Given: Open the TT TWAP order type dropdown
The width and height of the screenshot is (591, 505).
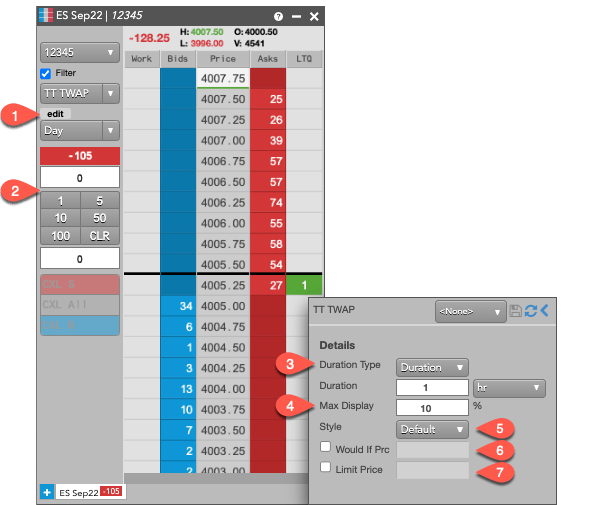Looking at the screenshot, I should pos(80,93).
